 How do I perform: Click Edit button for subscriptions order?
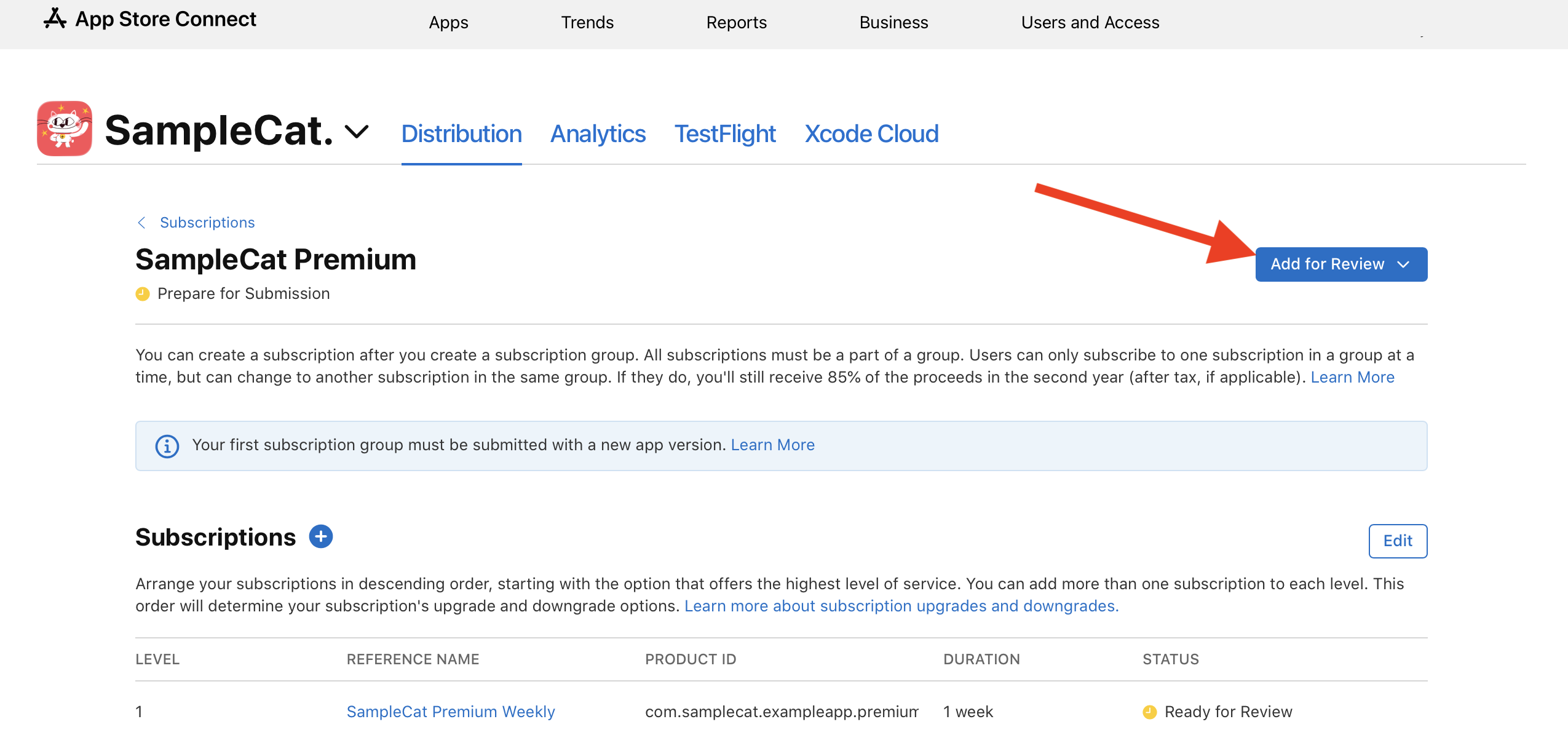[1398, 541]
